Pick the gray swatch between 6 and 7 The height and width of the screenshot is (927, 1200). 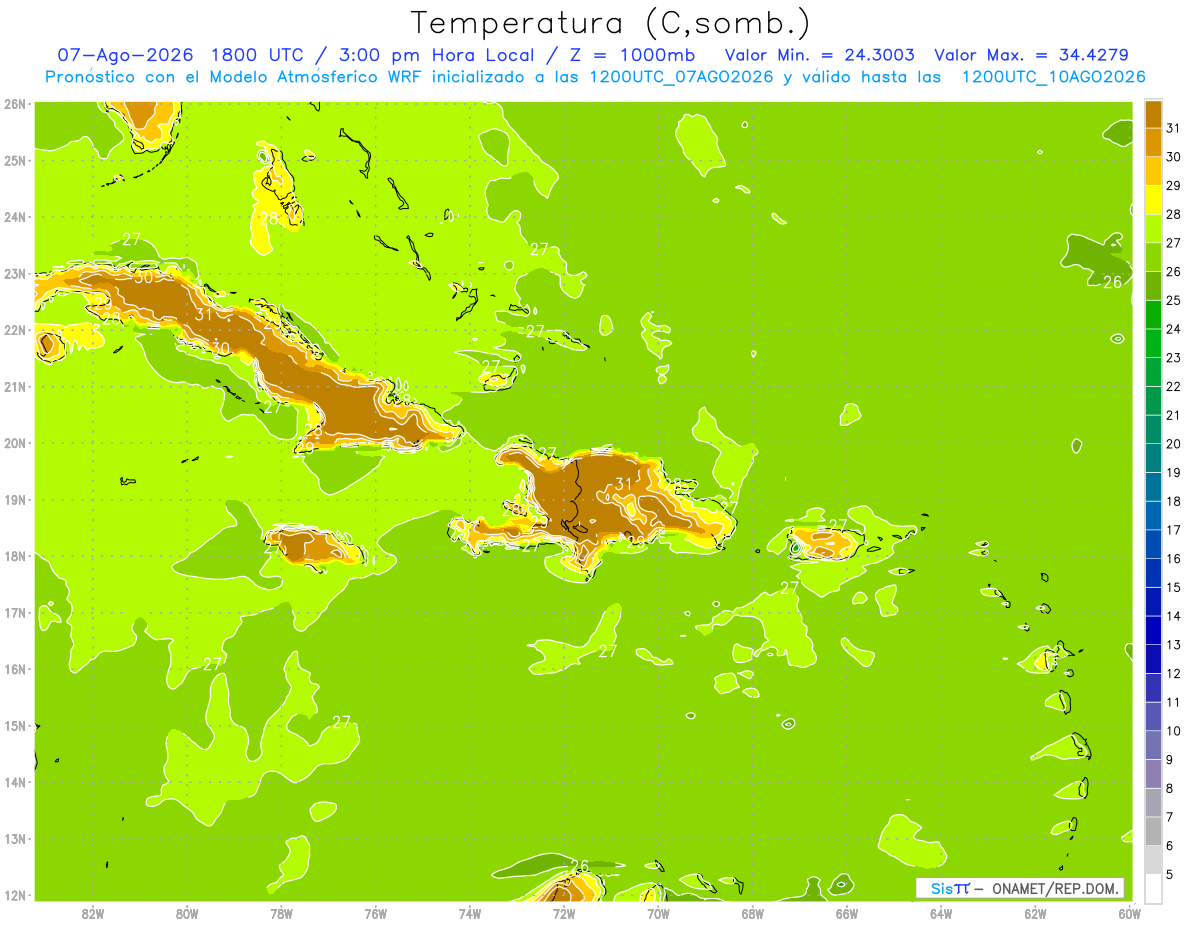(1153, 831)
